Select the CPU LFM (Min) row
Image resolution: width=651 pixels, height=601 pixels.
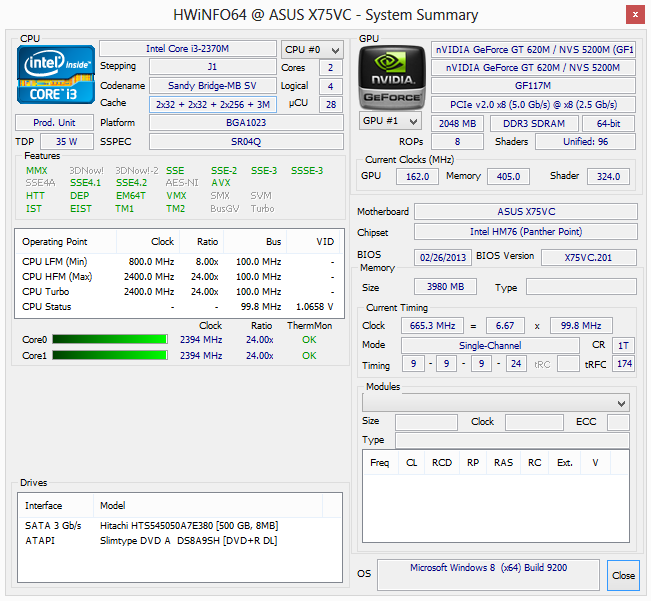(179, 261)
